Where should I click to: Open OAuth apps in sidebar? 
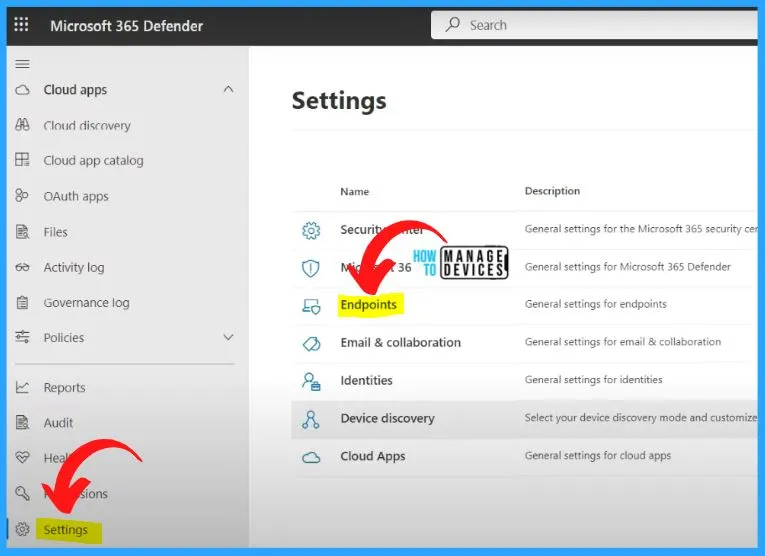(76, 196)
